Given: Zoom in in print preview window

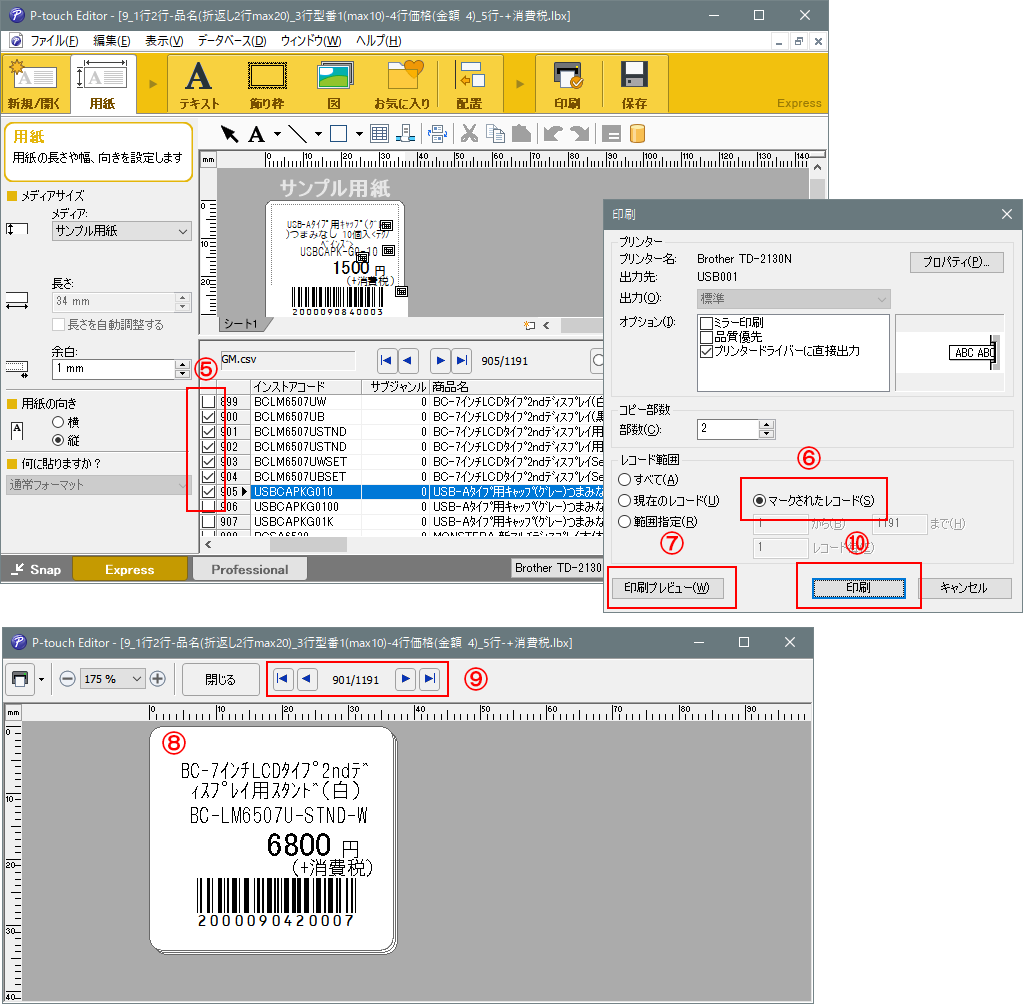Looking at the screenshot, I should [x=157, y=679].
